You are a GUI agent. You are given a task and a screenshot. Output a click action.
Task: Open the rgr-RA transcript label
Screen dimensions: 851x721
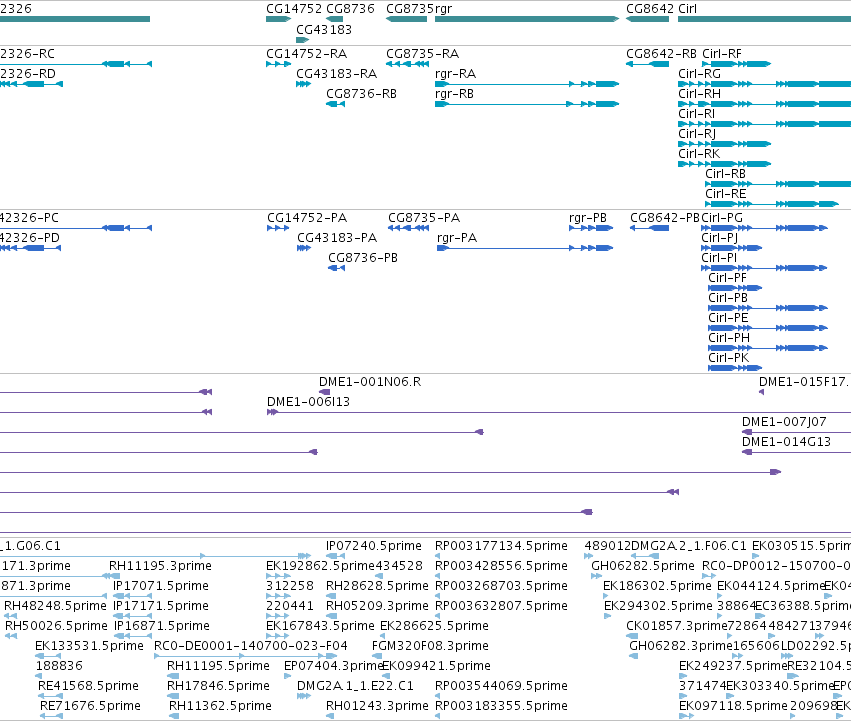coord(455,74)
